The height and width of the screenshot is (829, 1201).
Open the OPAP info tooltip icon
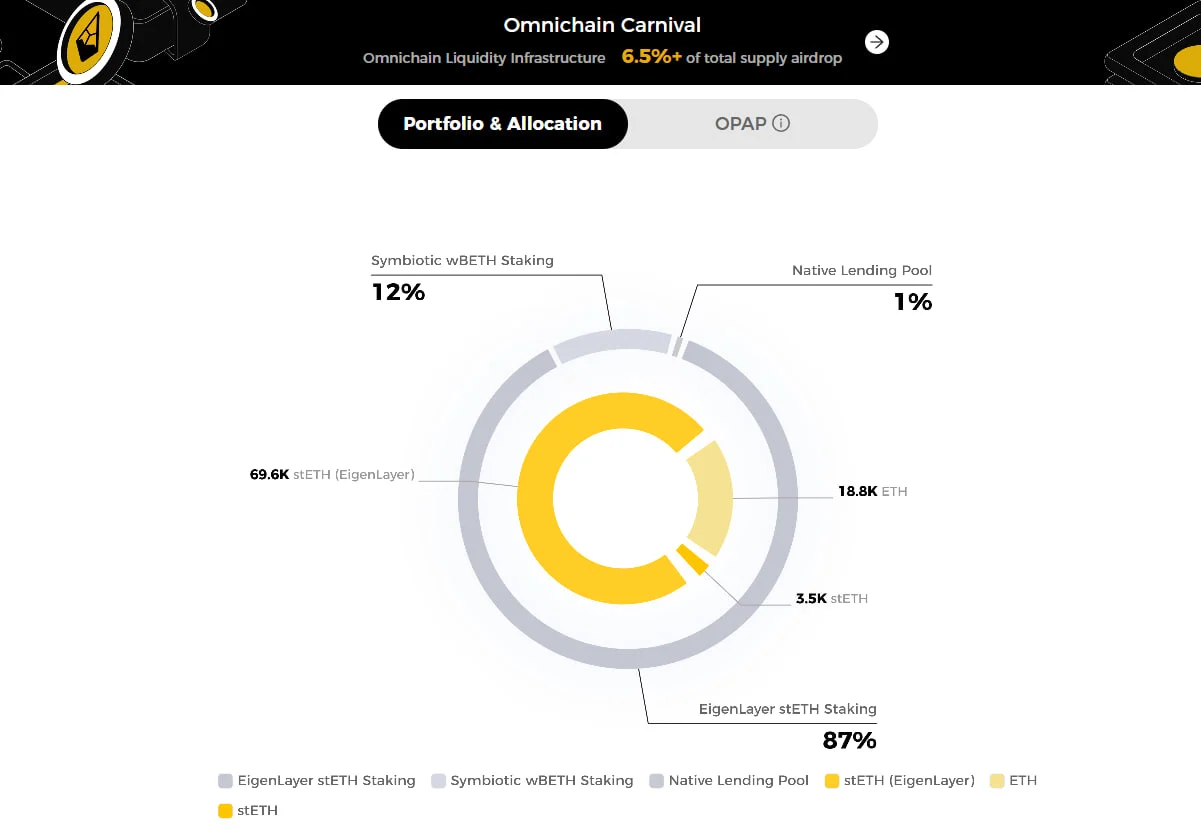tap(783, 123)
